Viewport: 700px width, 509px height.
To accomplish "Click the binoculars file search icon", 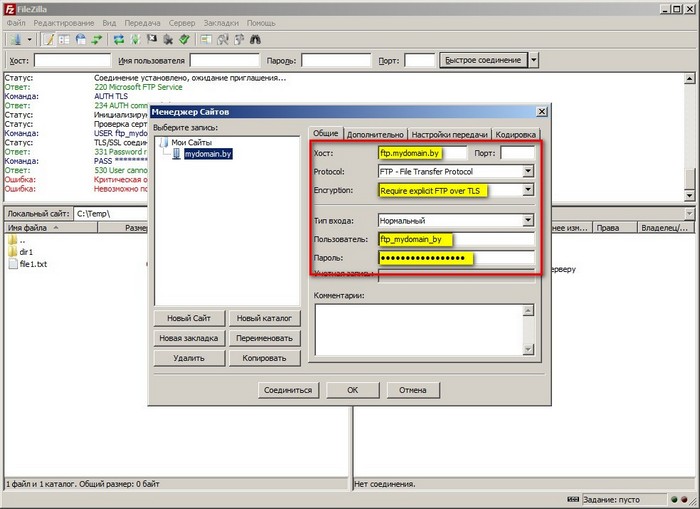I will (255, 40).
